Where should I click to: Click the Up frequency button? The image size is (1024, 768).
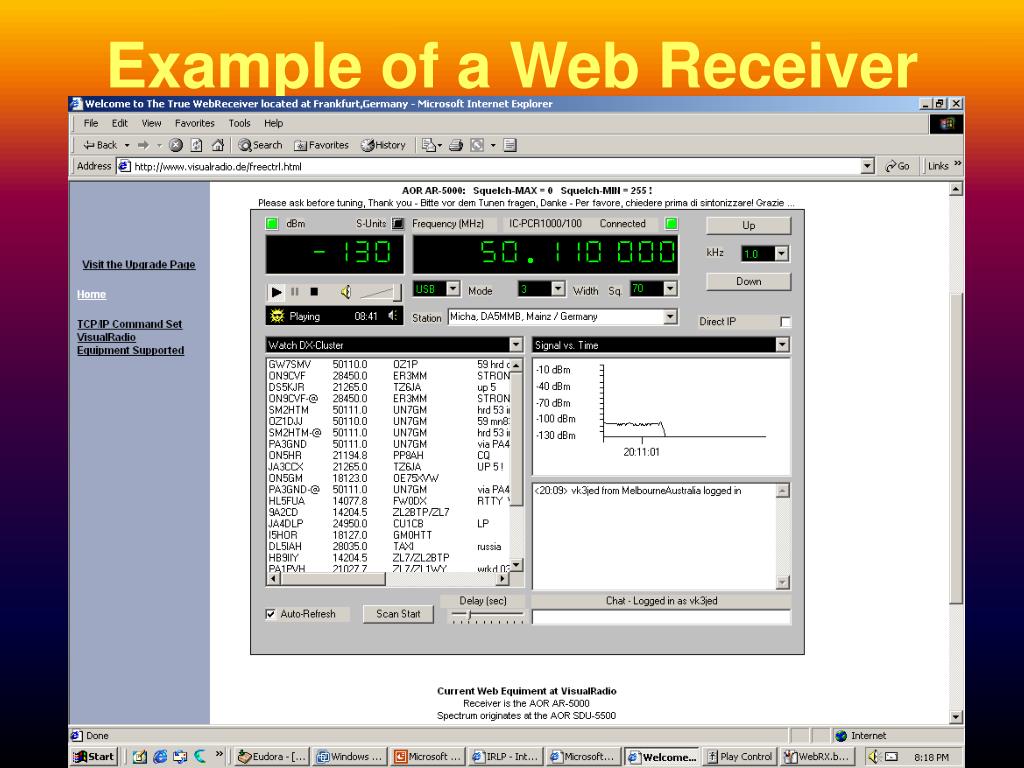(748, 225)
